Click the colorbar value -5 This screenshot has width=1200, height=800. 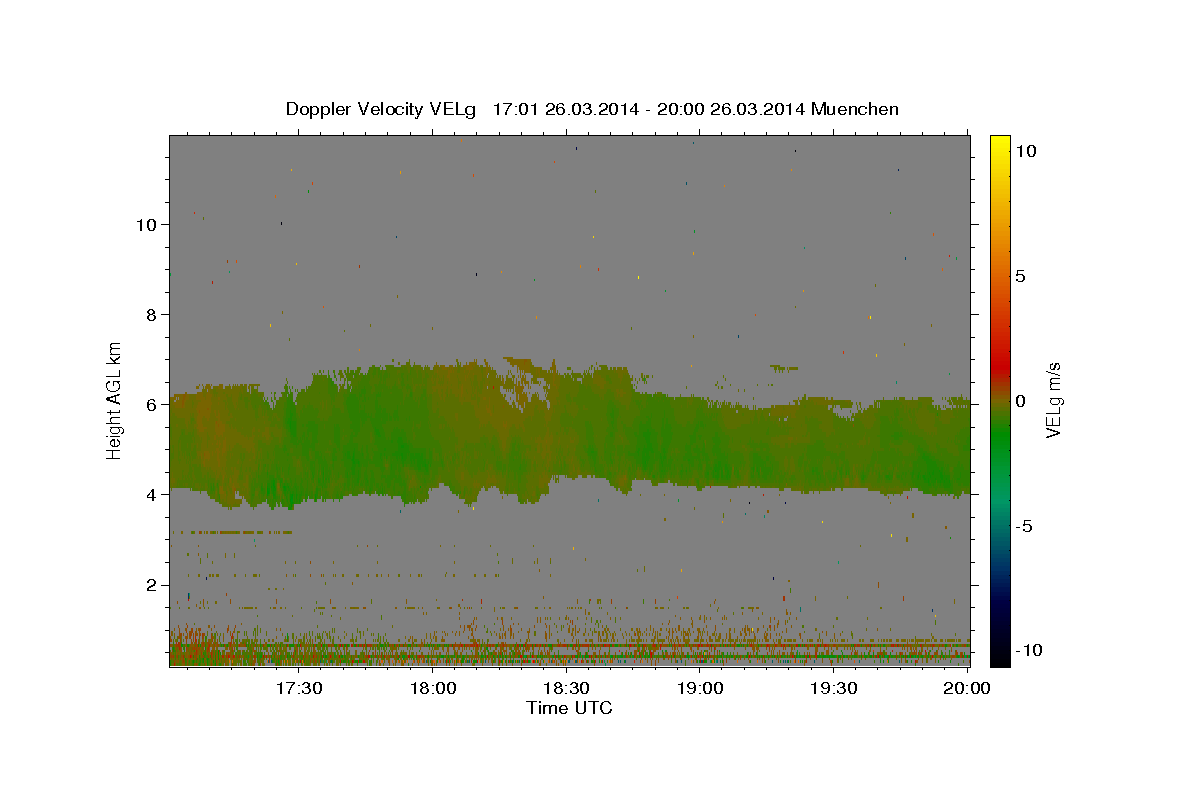pos(1024,525)
